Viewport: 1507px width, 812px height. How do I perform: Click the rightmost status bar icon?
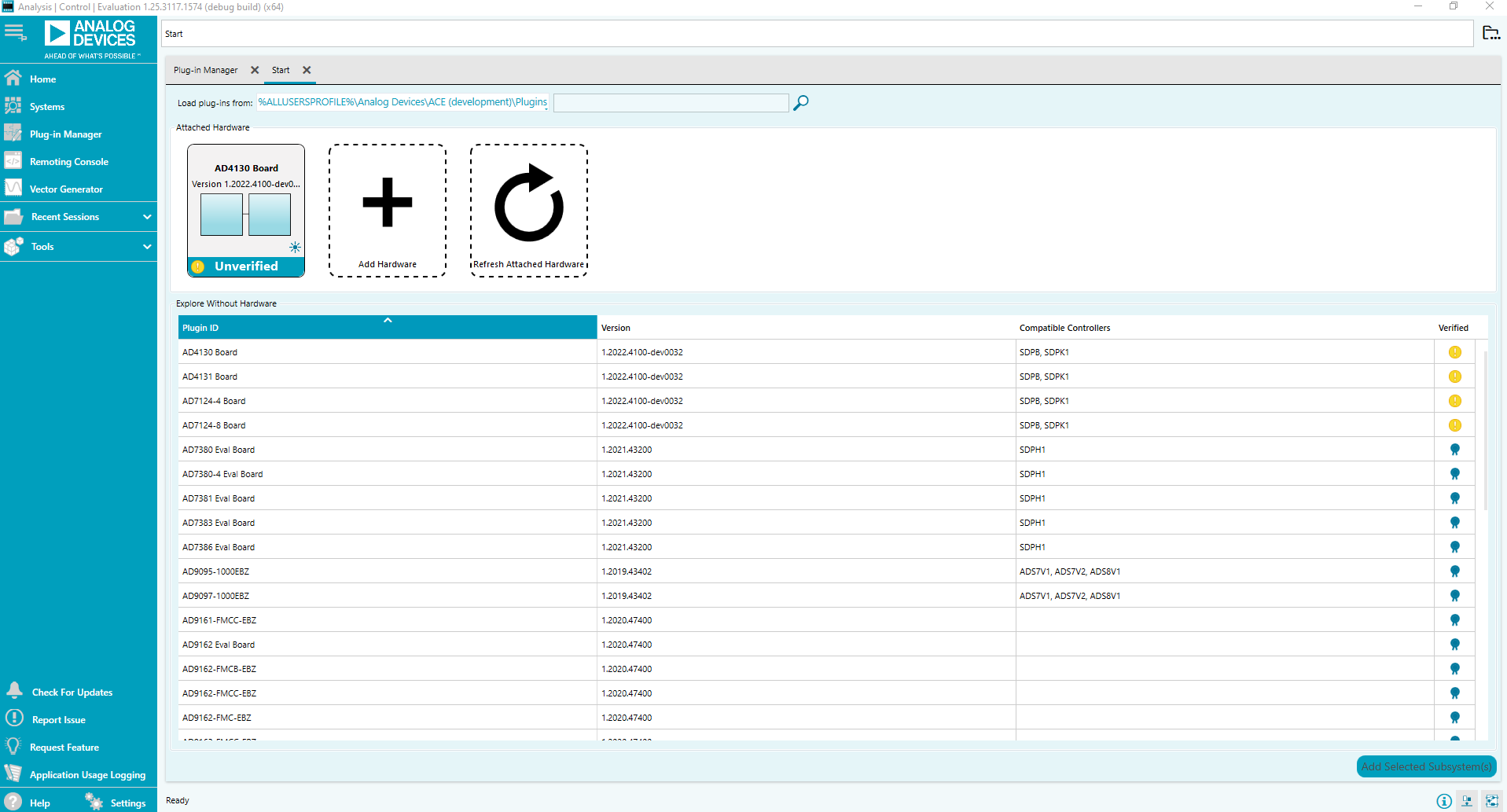click(x=1491, y=801)
